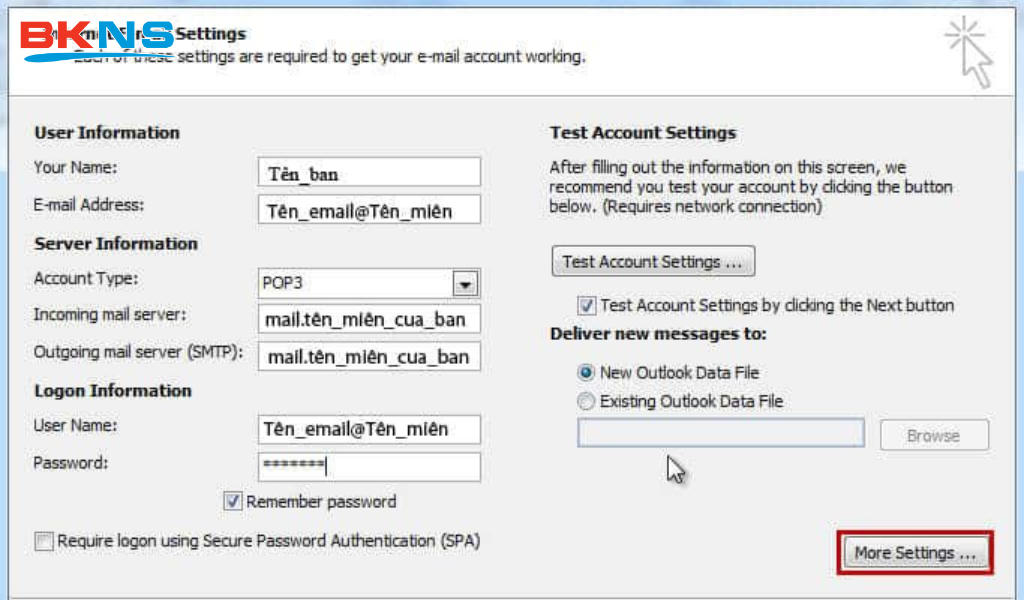The height and width of the screenshot is (600, 1024).
Task: Focus the Password field
Action: (x=368, y=466)
